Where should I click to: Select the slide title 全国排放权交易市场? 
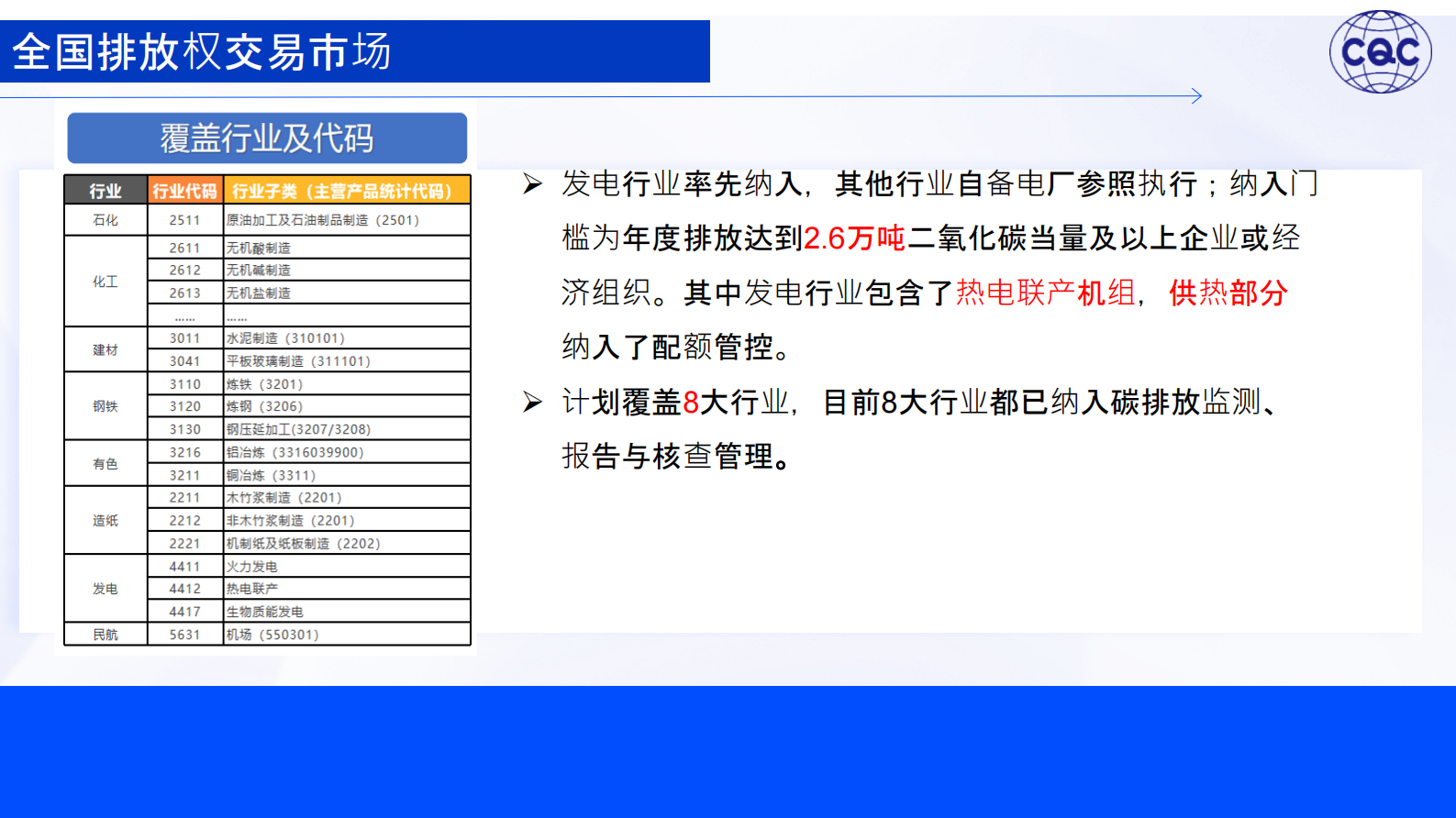click(x=202, y=51)
